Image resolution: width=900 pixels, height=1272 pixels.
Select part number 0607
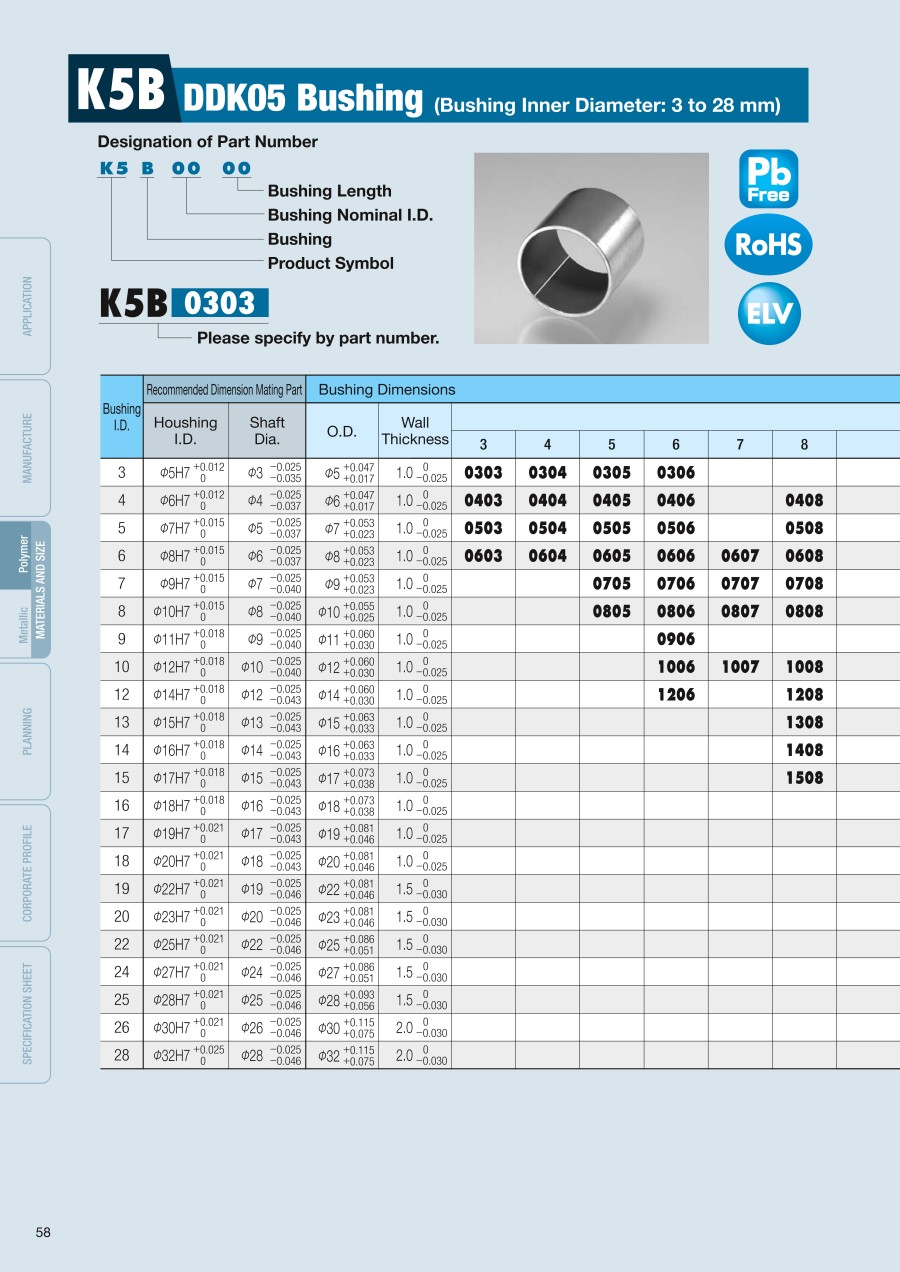740,556
